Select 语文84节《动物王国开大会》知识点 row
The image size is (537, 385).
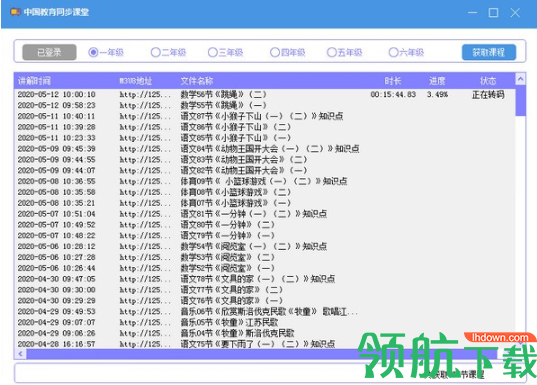pyautogui.click(x=265, y=149)
